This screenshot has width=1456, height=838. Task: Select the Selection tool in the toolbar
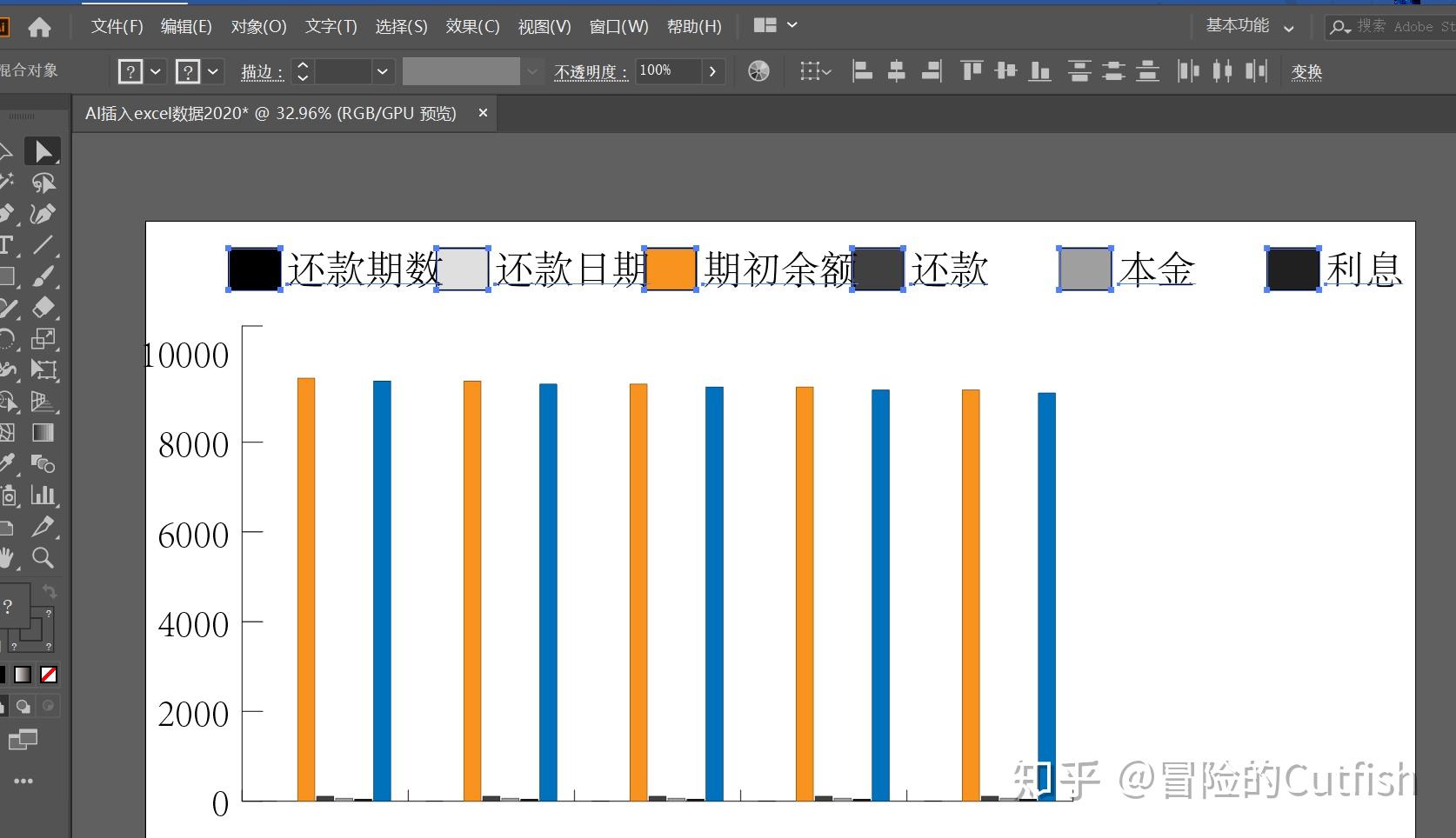point(43,150)
